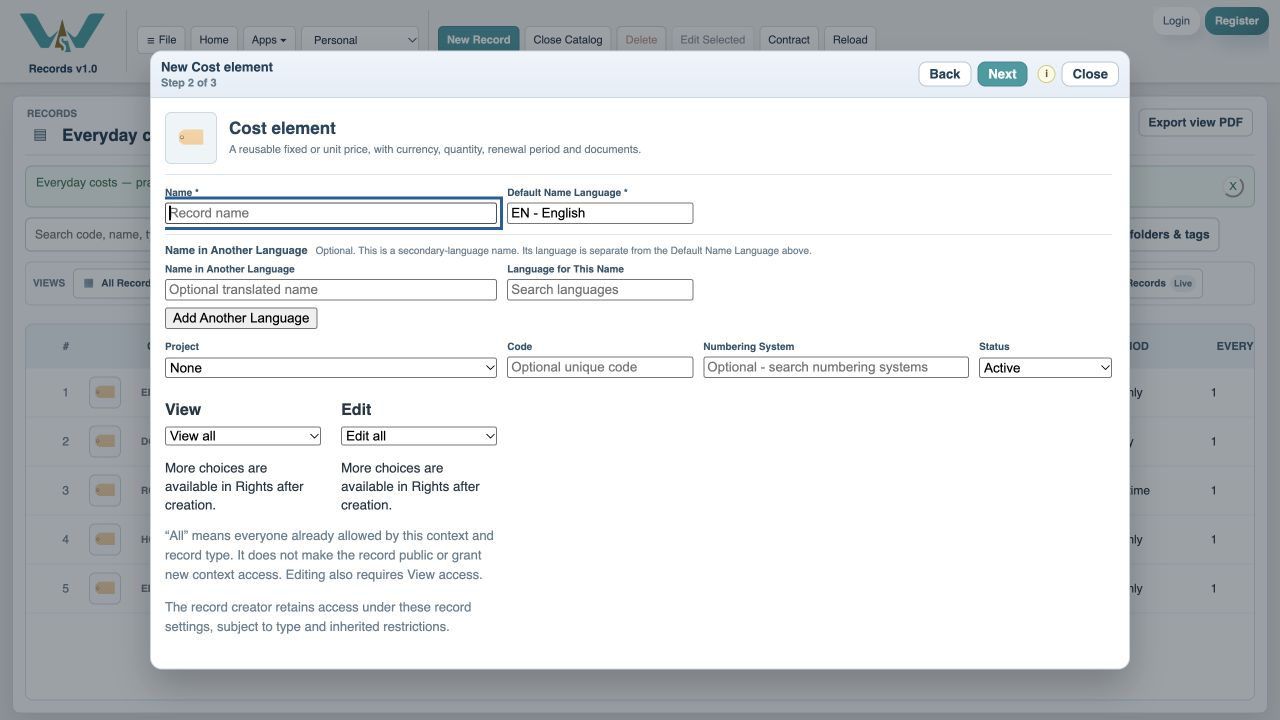Close the New Cost element dialog

tap(1090, 74)
